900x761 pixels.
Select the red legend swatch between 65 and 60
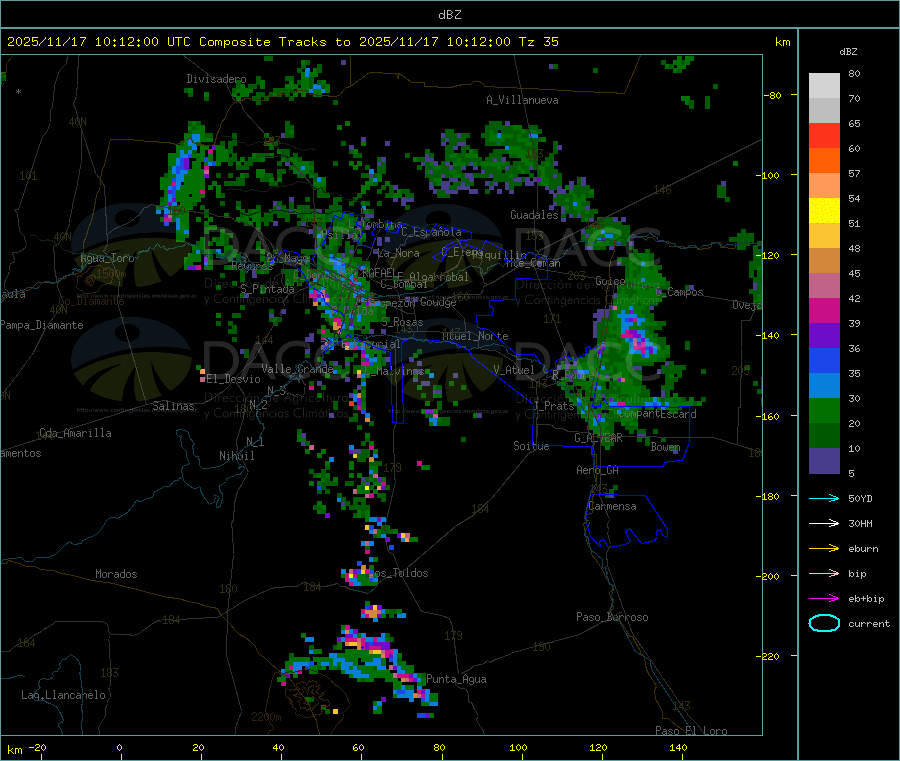pyautogui.click(x=824, y=135)
